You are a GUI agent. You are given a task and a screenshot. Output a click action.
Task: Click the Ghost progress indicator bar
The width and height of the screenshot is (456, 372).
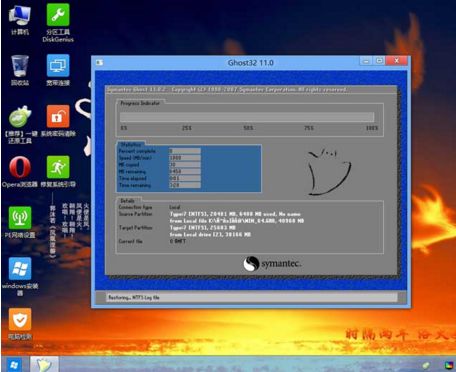coord(247,117)
